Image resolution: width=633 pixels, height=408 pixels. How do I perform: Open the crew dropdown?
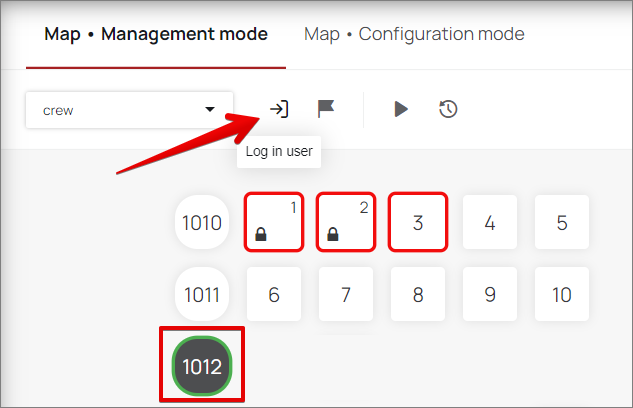coord(129,110)
